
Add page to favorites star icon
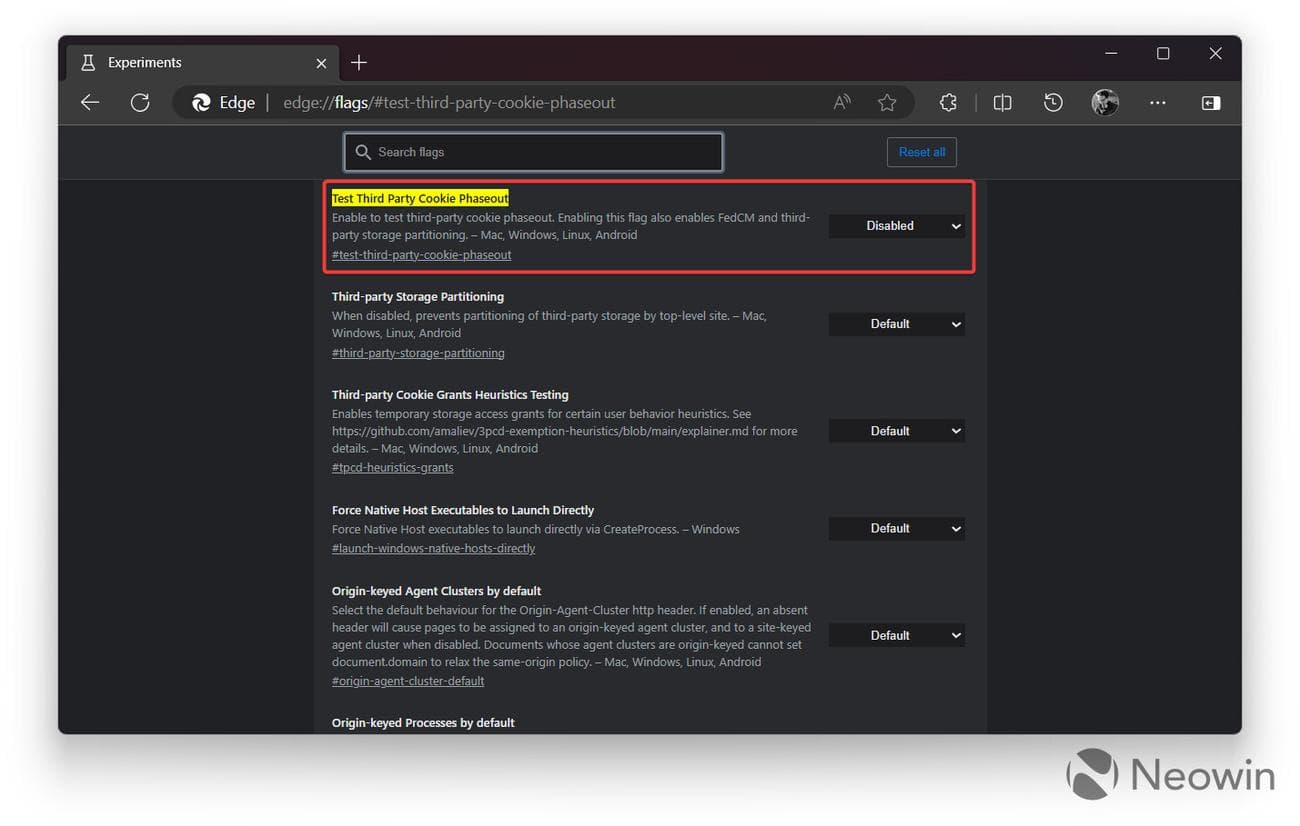coord(887,102)
